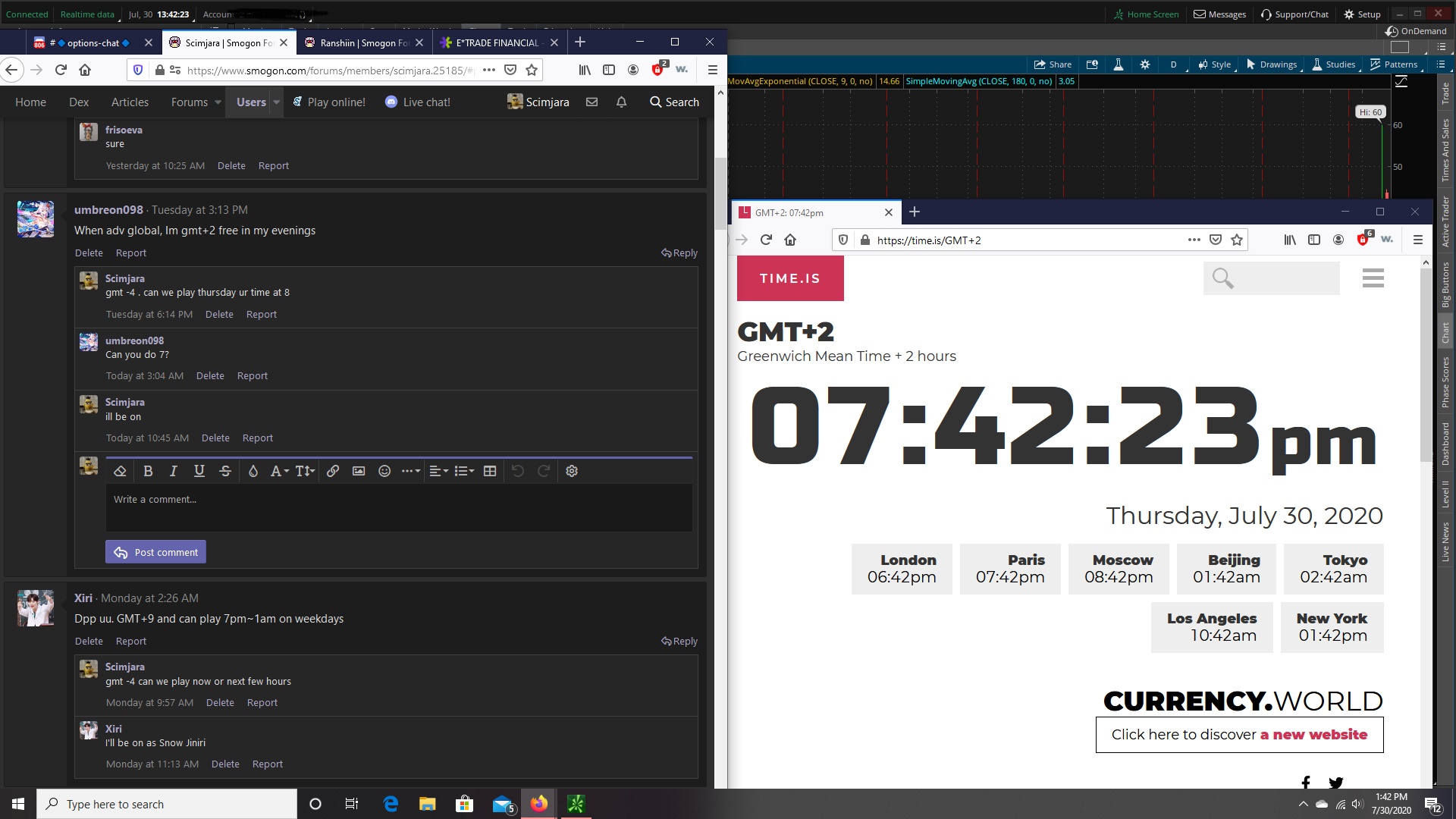The width and height of the screenshot is (1456, 819).
Task: Open the Articles menu item
Action: (130, 102)
